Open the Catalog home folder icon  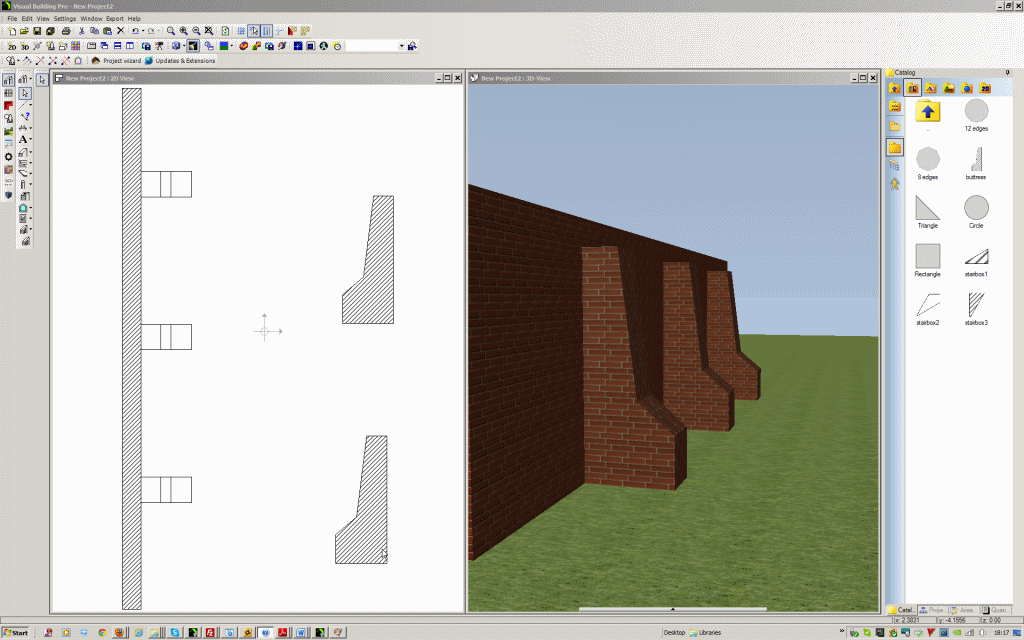[893, 88]
